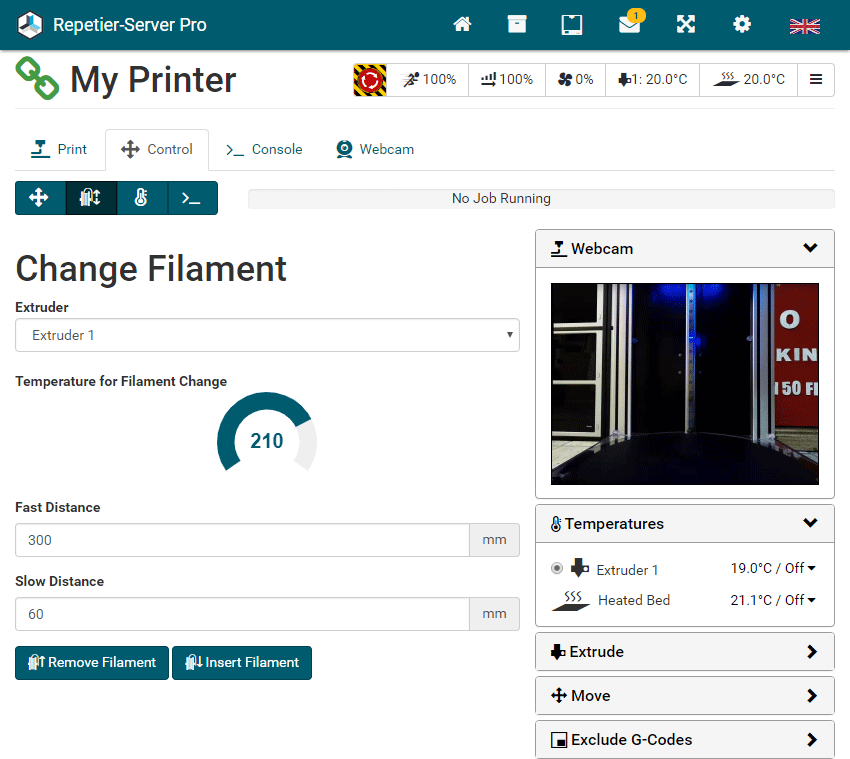The image size is (850, 759).
Task: Expand the Extrude panel
Action: pos(684,652)
